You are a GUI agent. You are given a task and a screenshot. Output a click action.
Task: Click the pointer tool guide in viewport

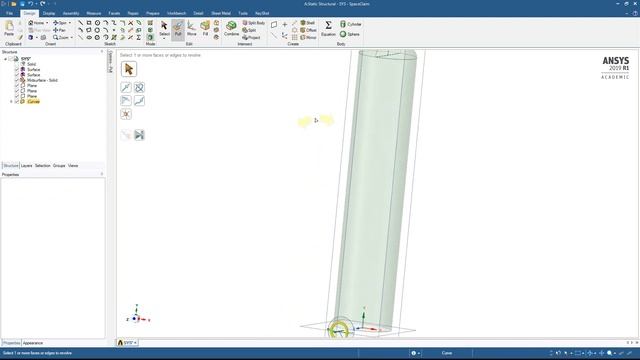[x=129, y=69]
